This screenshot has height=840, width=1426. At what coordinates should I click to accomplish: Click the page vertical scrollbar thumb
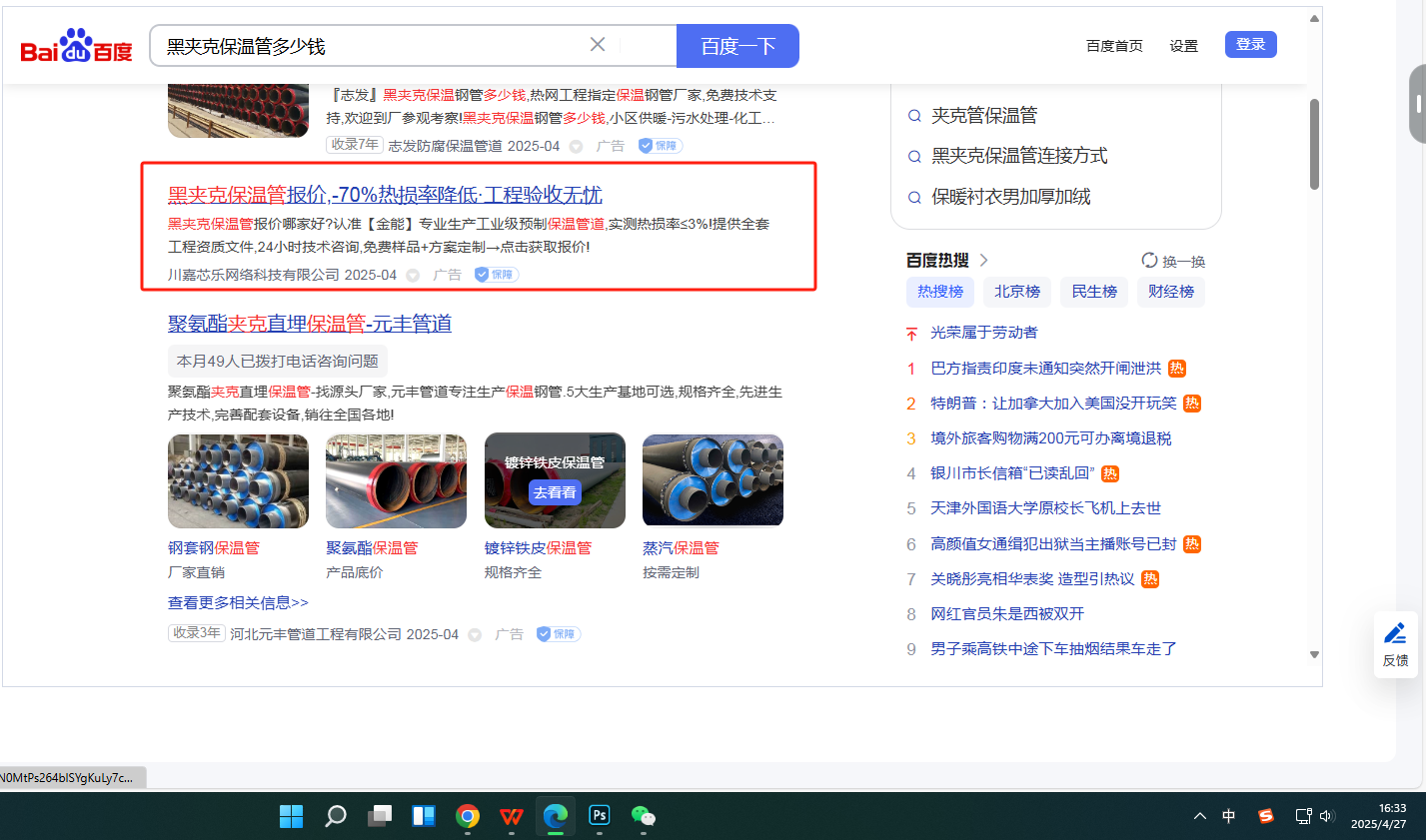click(x=1314, y=145)
